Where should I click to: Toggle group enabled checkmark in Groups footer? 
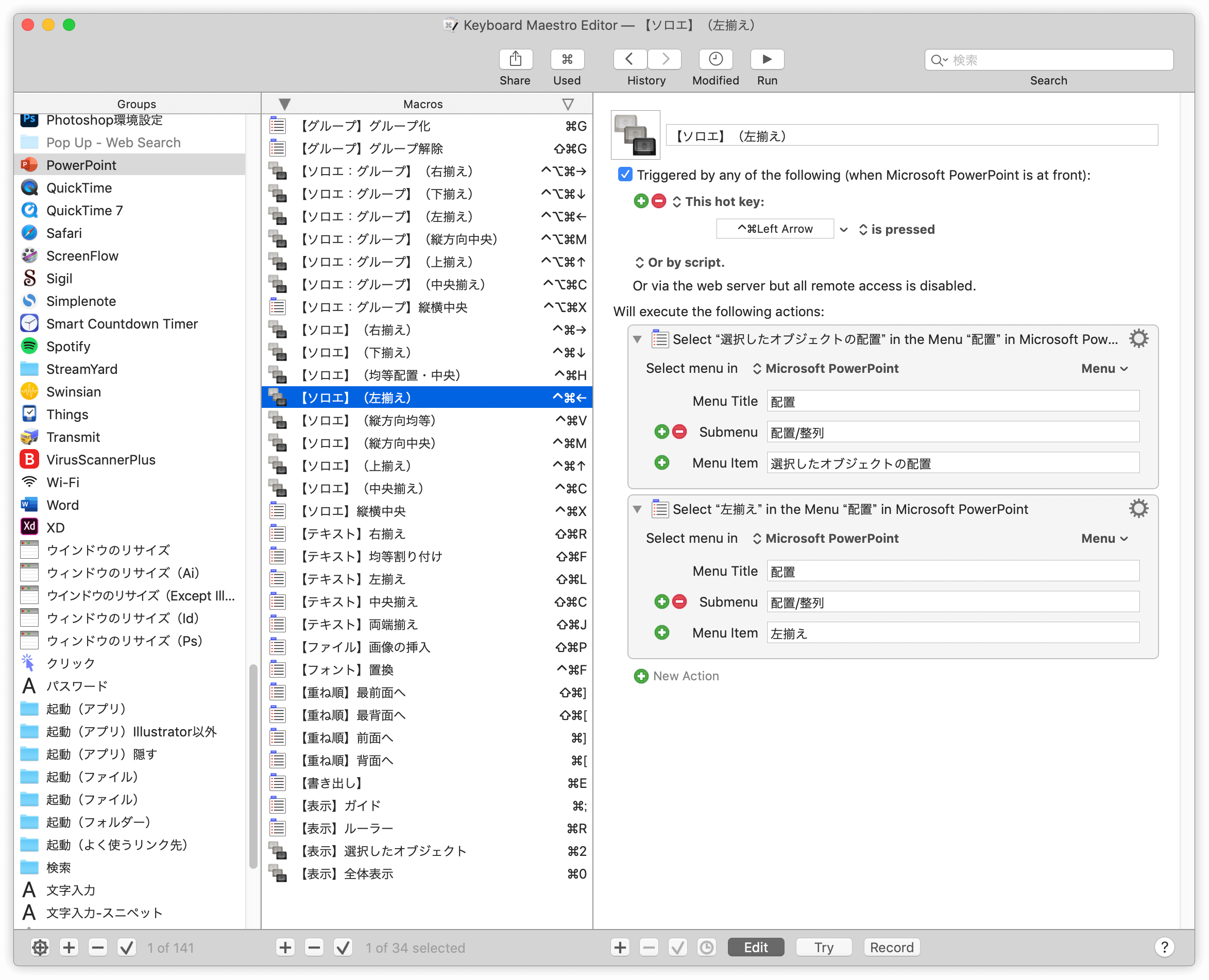coord(127,947)
